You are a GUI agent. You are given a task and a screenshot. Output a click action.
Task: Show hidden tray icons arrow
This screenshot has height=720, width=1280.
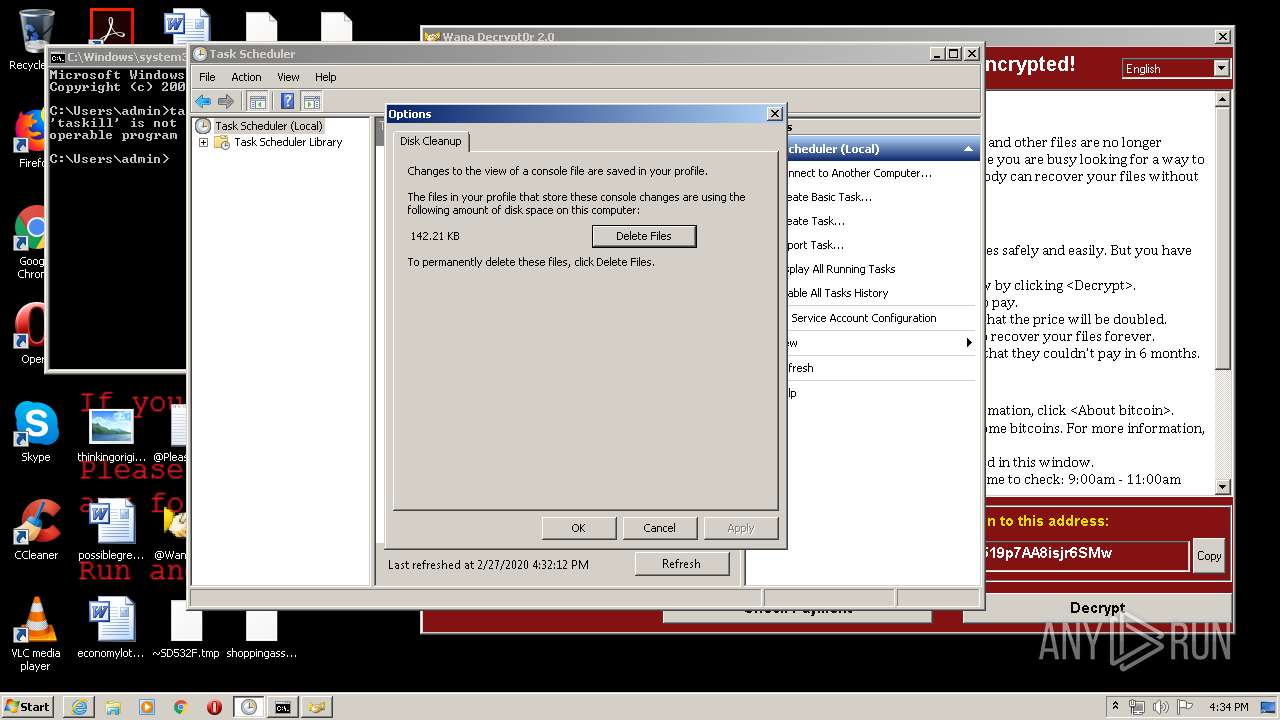click(x=1115, y=706)
